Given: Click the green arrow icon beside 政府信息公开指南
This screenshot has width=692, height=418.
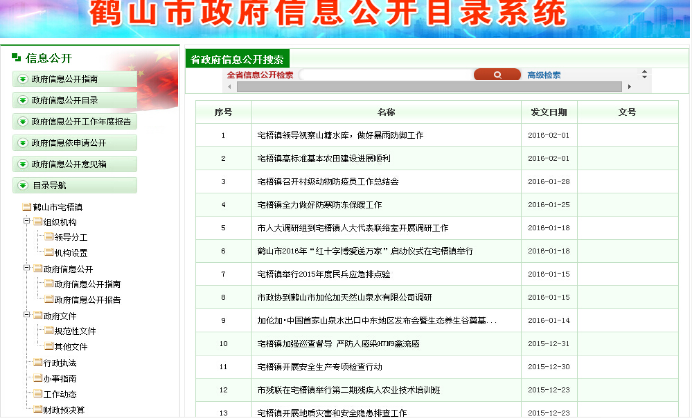Looking at the screenshot, I should pos(23,79).
